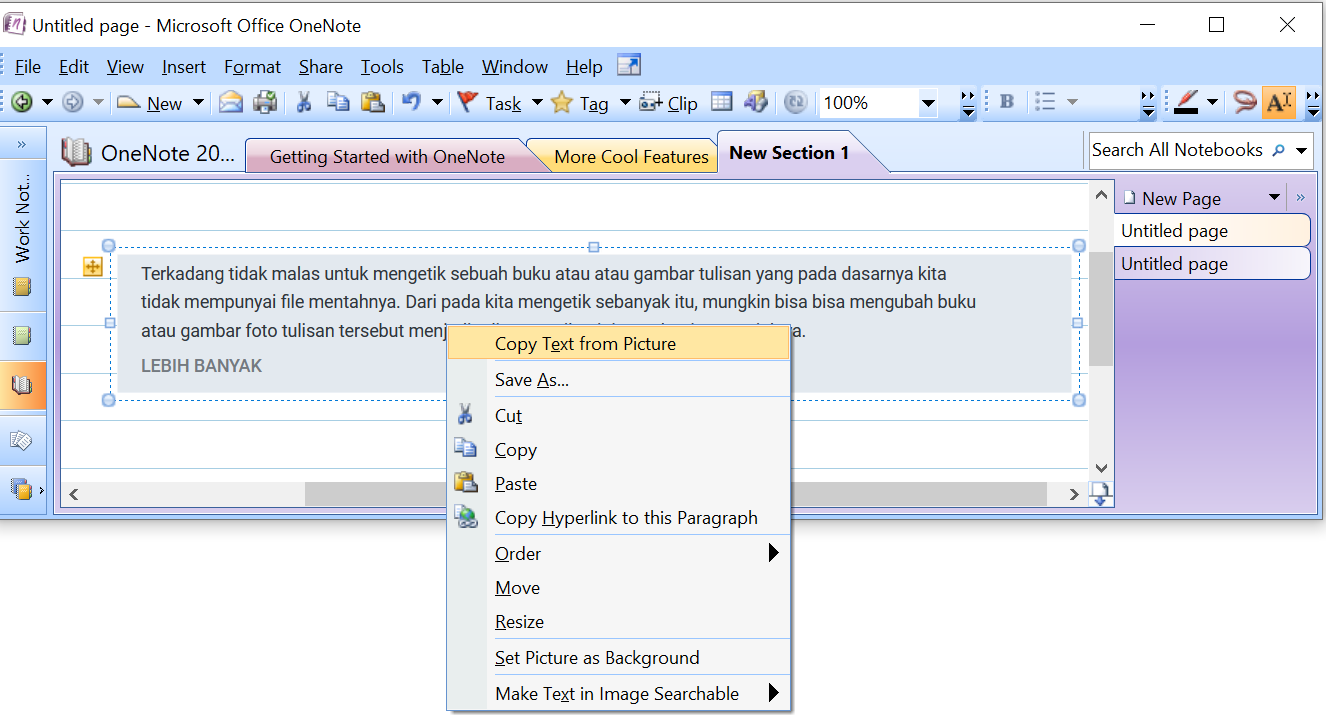Open the Undo history dropdown arrow
Screen dimensions: 1326x722
pos(437,102)
